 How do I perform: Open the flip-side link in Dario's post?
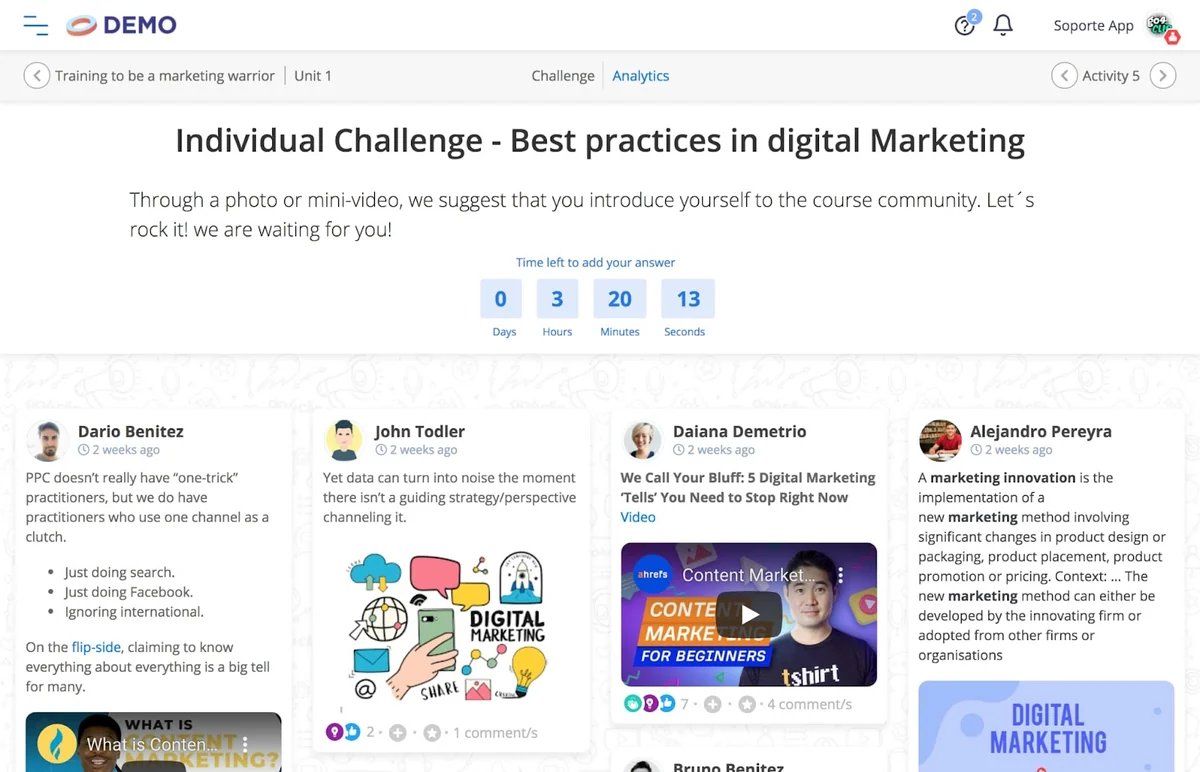pos(96,647)
